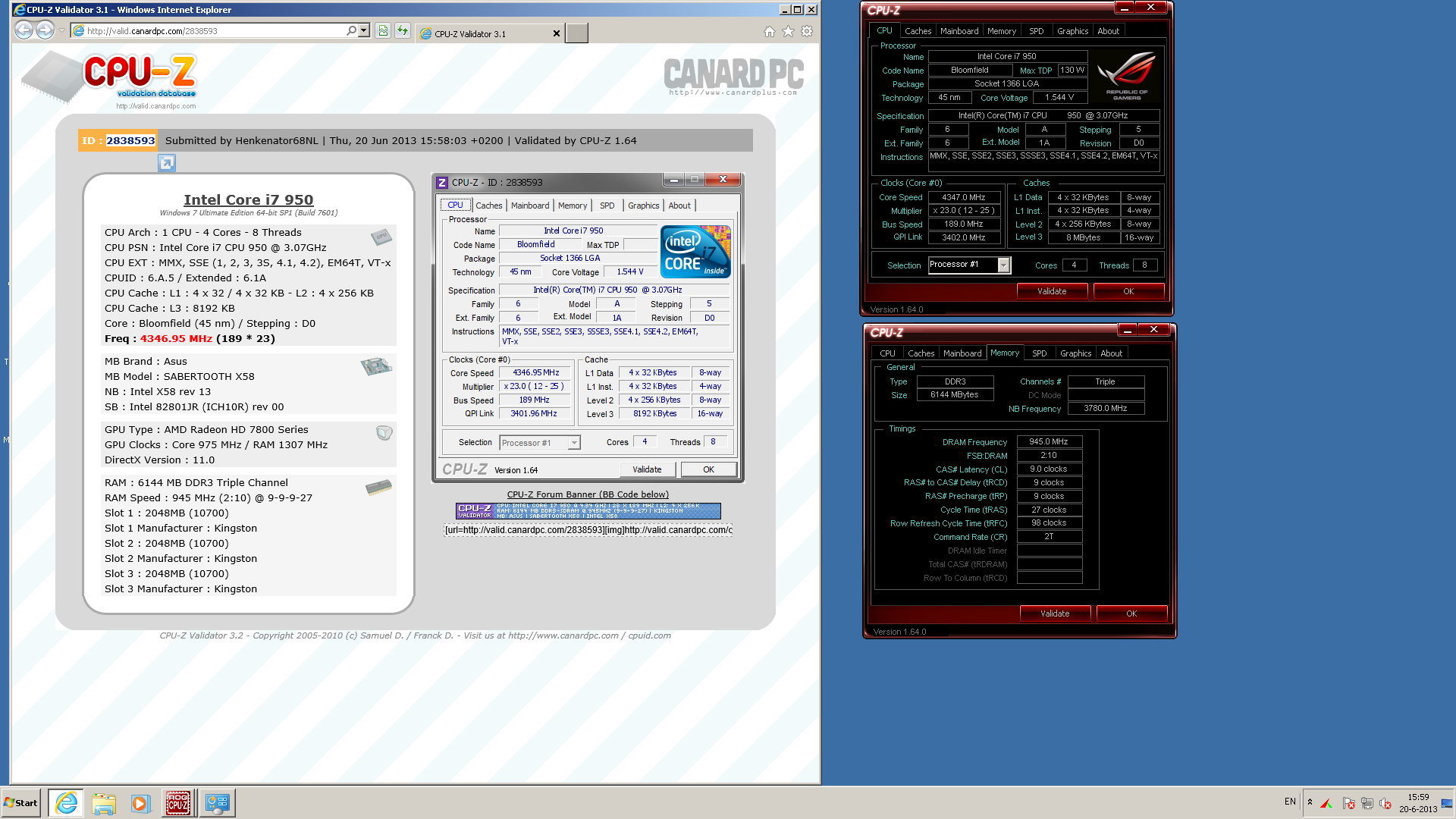The image size is (1456, 819).
Task: Click the small arrow icon below ID bar
Action: tap(167, 163)
